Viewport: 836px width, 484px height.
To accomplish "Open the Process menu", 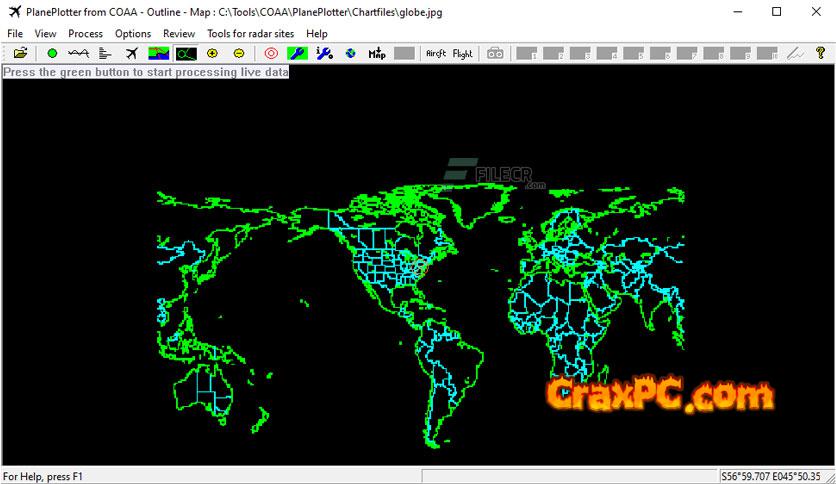I will [x=85, y=34].
